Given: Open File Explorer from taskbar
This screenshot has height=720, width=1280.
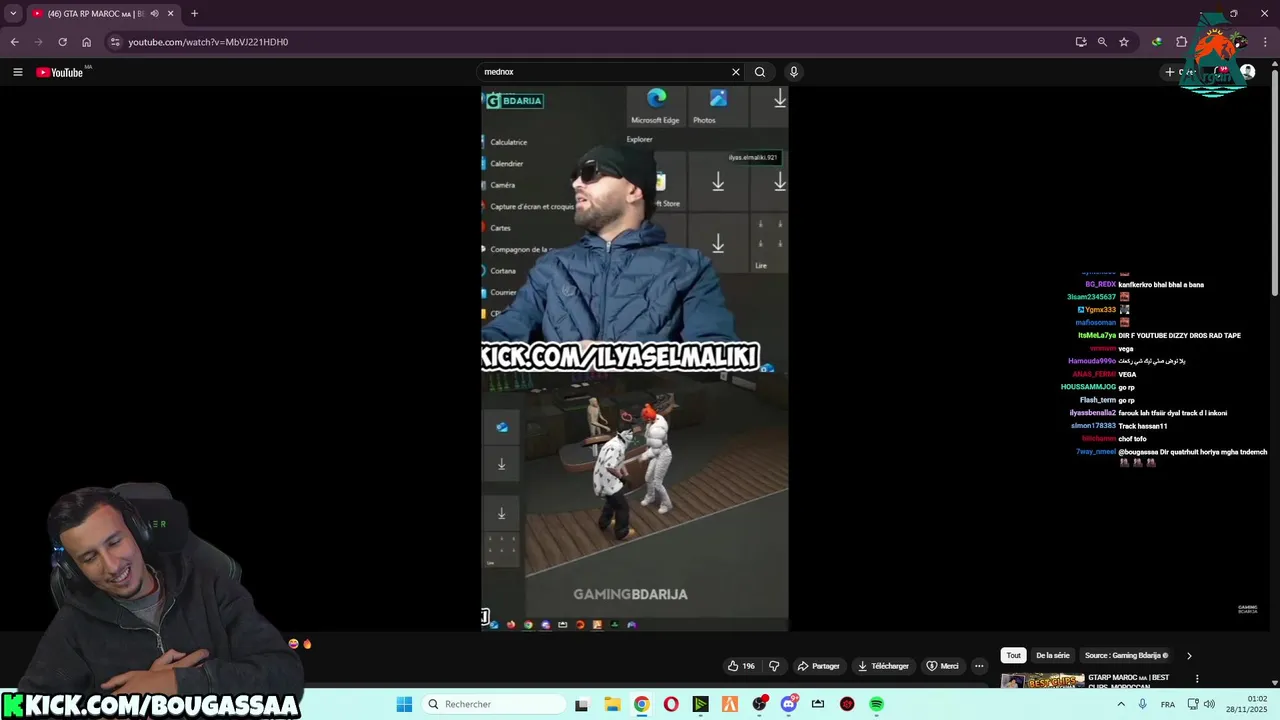Looking at the screenshot, I should [x=611, y=704].
